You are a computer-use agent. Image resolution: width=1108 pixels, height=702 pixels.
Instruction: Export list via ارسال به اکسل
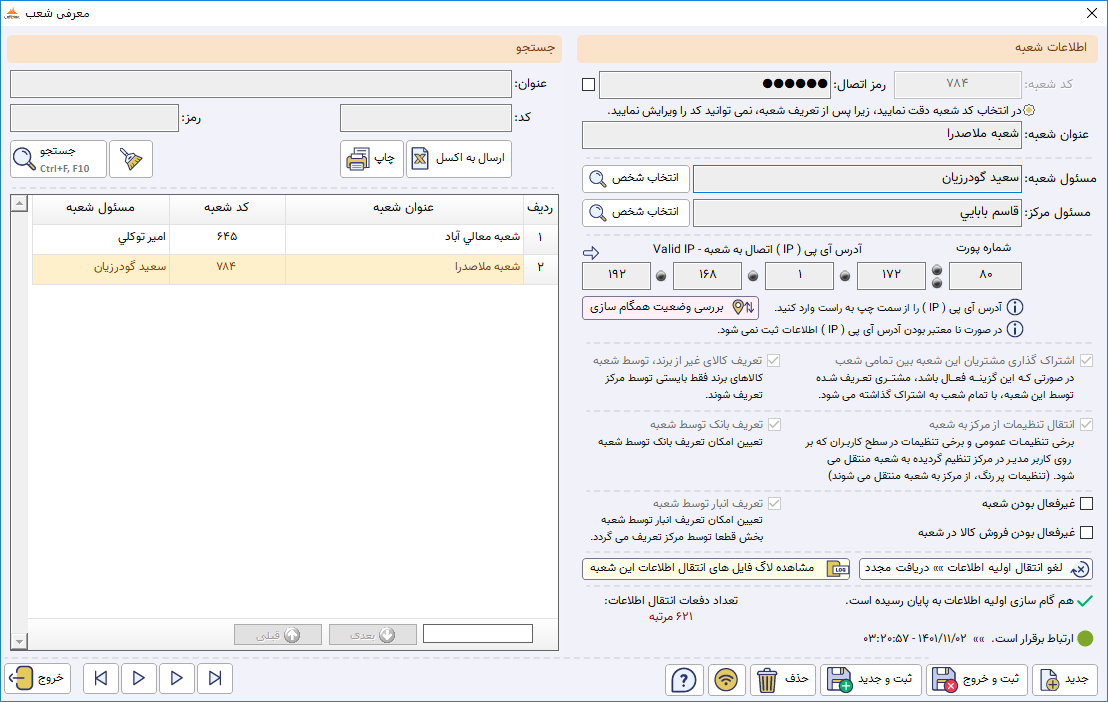pyautogui.click(x=459, y=158)
